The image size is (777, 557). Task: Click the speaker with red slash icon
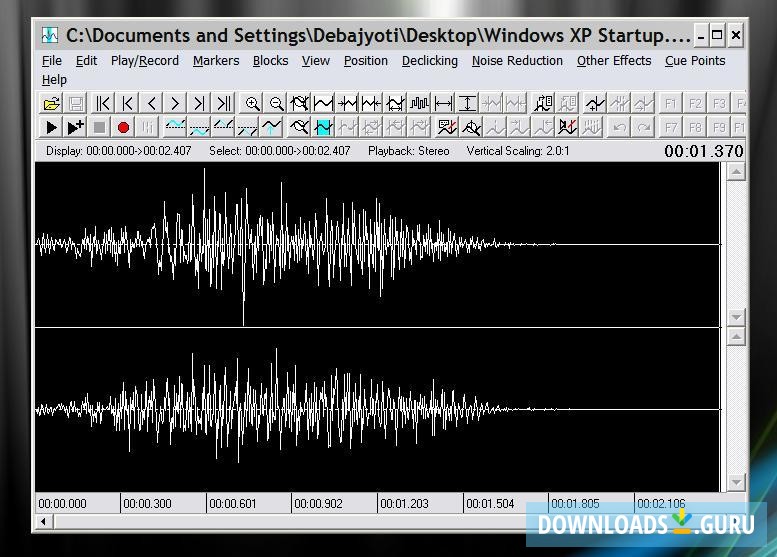(x=567, y=127)
